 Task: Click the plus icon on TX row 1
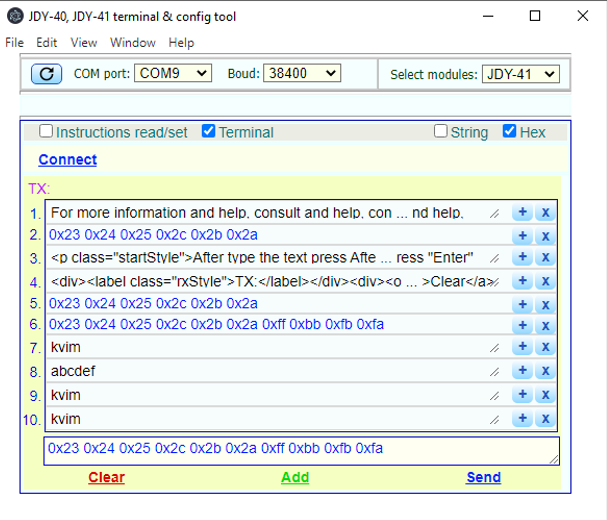click(x=523, y=212)
